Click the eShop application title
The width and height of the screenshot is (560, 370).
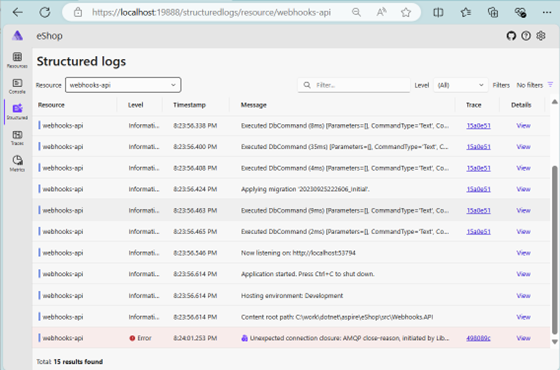pos(49,36)
